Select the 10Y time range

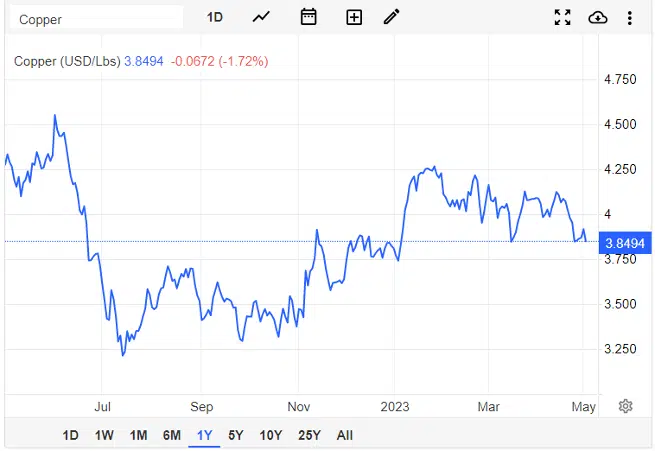[x=271, y=435]
